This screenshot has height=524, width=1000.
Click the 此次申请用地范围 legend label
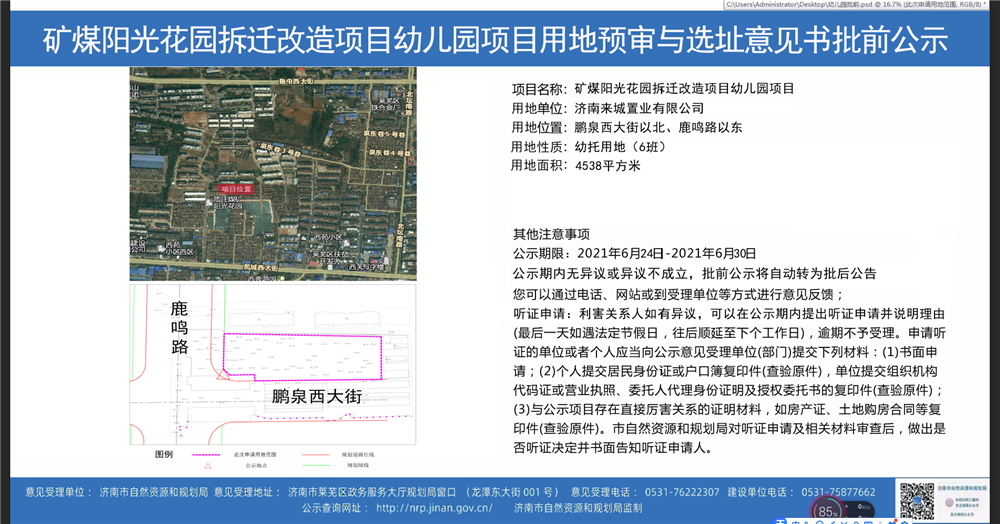coord(255,455)
